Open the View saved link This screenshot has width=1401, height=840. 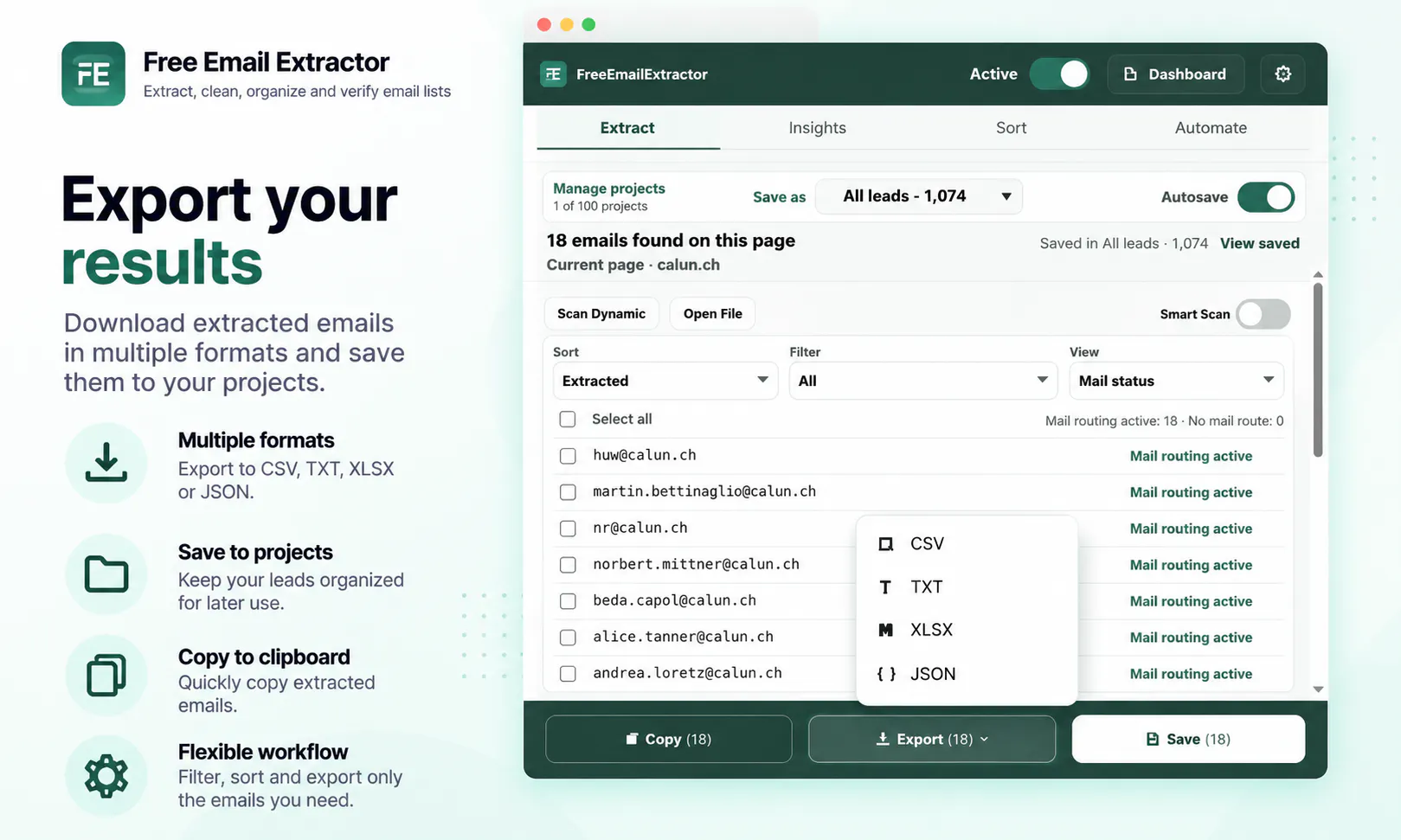coord(1260,243)
